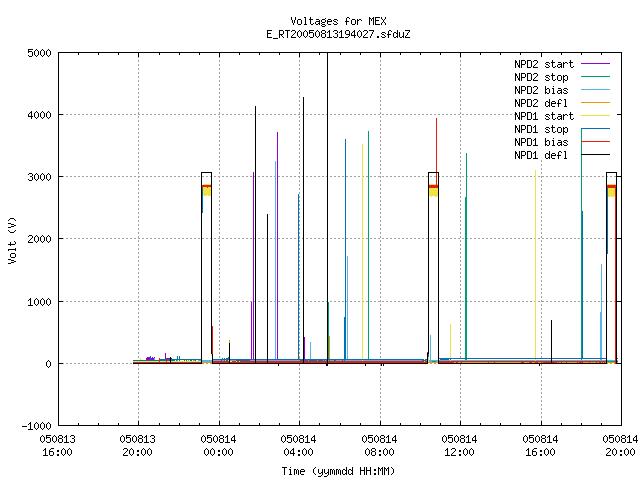
Task: Click the green NPD2 stop legend line
Action: click(596, 77)
